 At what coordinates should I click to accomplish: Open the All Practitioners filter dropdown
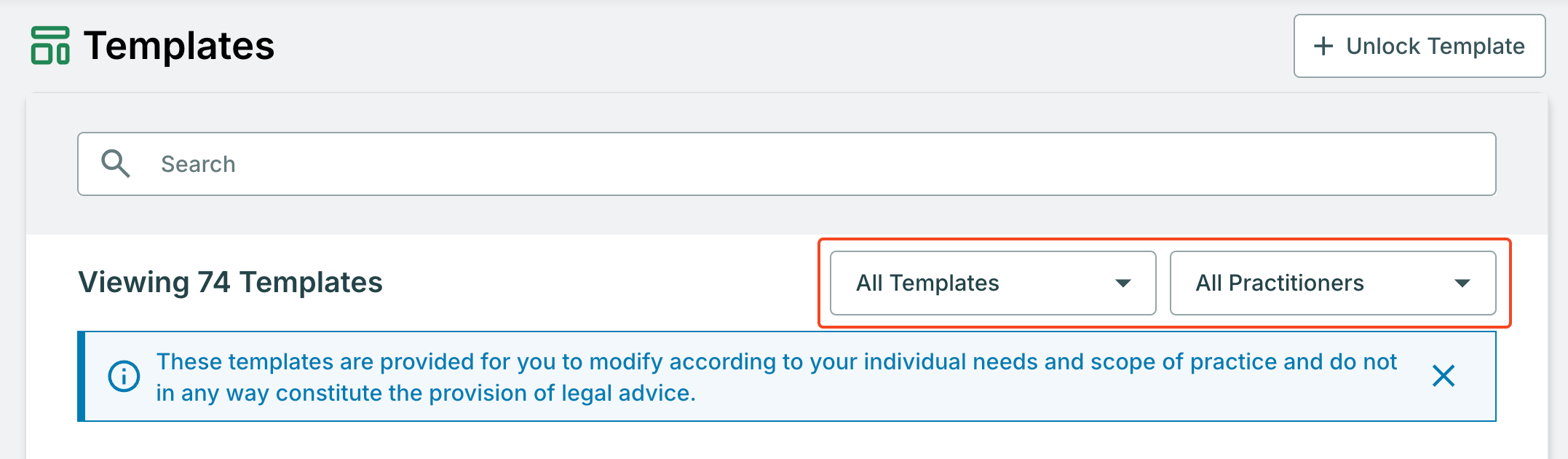coord(1332,283)
